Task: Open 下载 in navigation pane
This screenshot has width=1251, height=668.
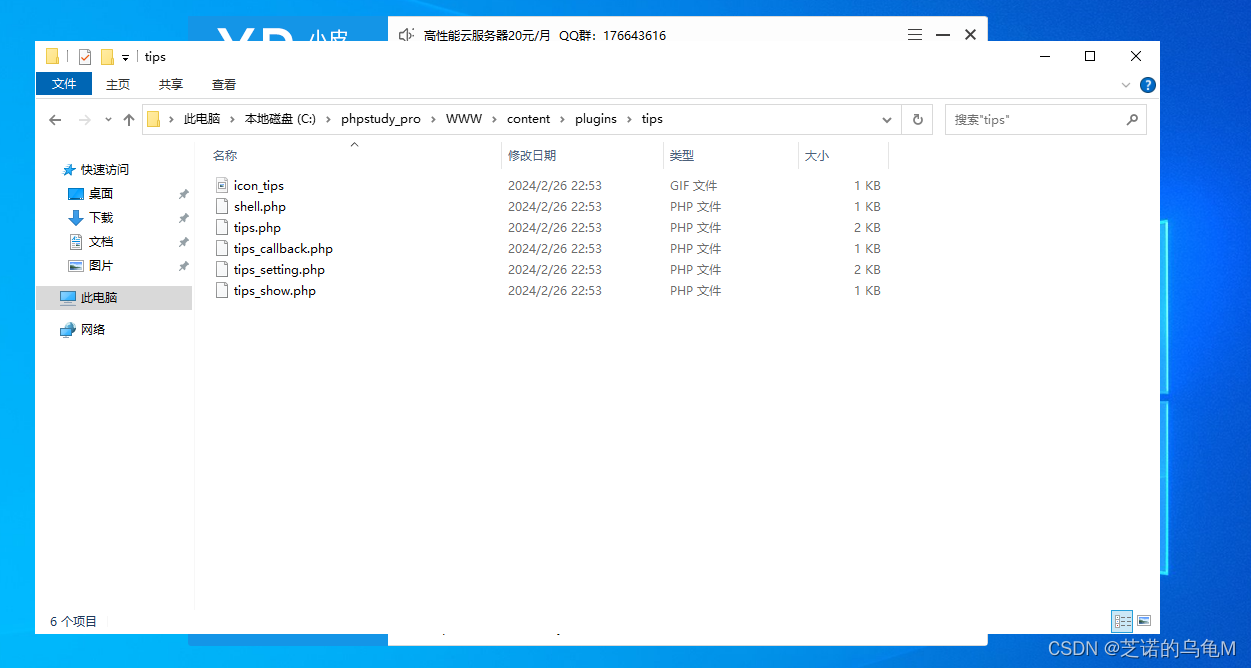Action: [x=101, y=217]
